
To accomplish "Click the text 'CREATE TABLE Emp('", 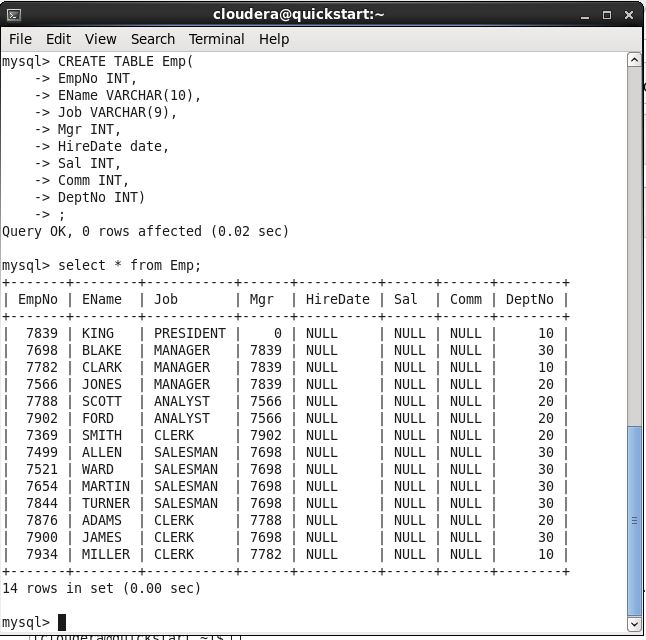I will click(x=125, y=61).
